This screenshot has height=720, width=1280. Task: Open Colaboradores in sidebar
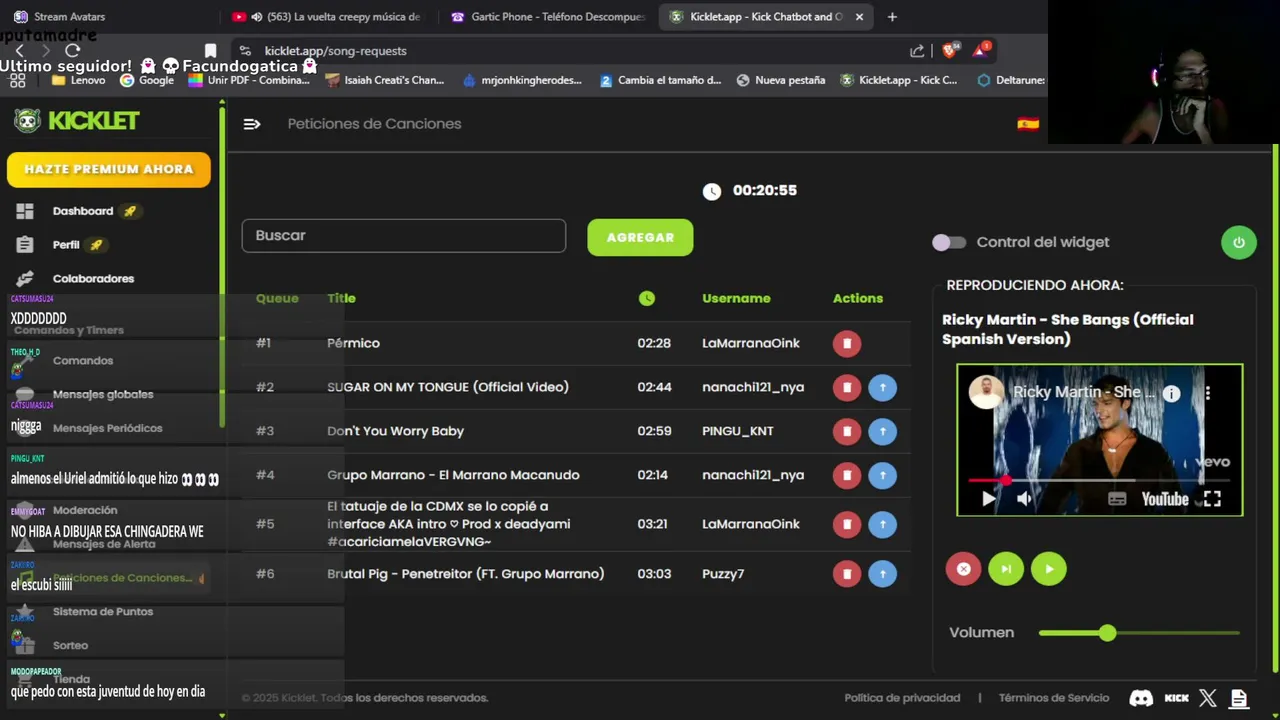pos(93,279)
